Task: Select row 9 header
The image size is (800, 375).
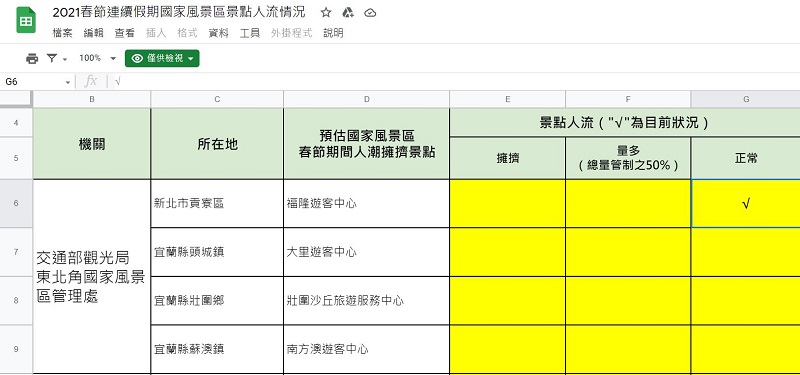Action: 16,349
